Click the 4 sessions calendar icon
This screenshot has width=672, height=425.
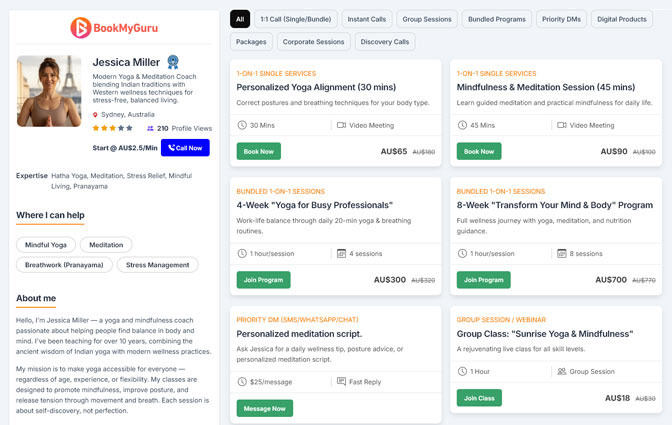coord(341,253)
